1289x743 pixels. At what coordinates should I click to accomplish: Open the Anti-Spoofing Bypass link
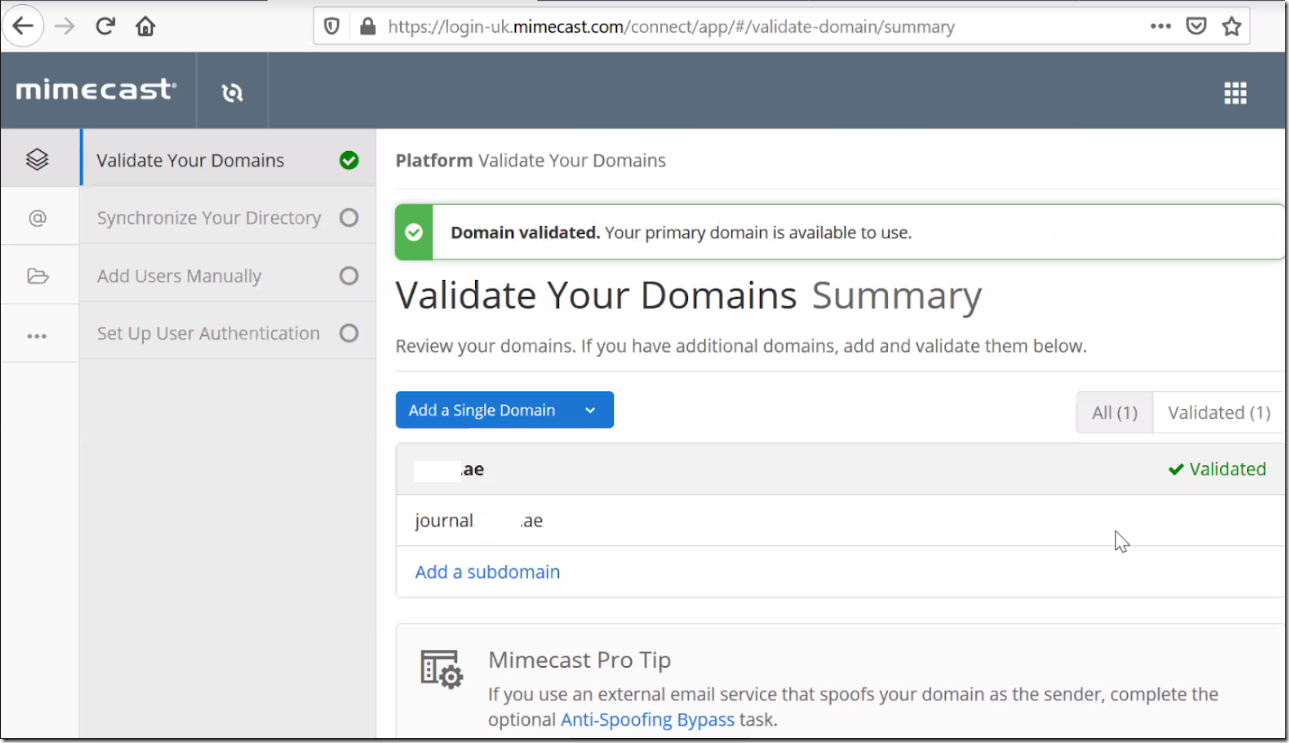pos(647,719)
